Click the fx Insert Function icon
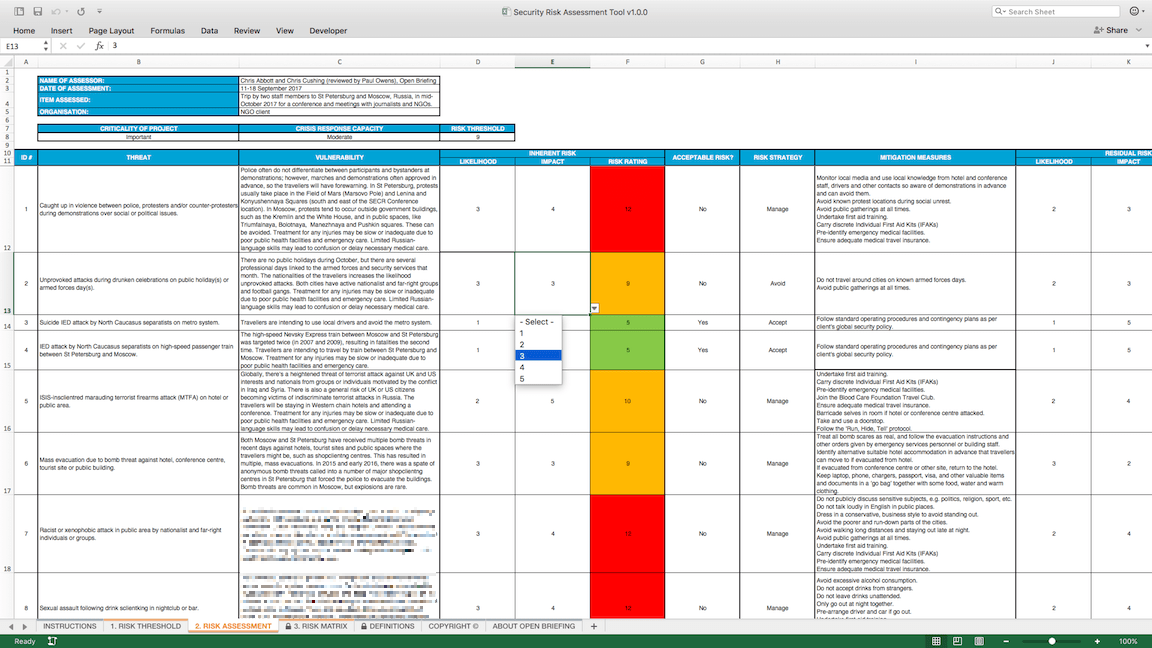Image resolution: width=1152 pixels, height=648 pixels. point(99,46)
